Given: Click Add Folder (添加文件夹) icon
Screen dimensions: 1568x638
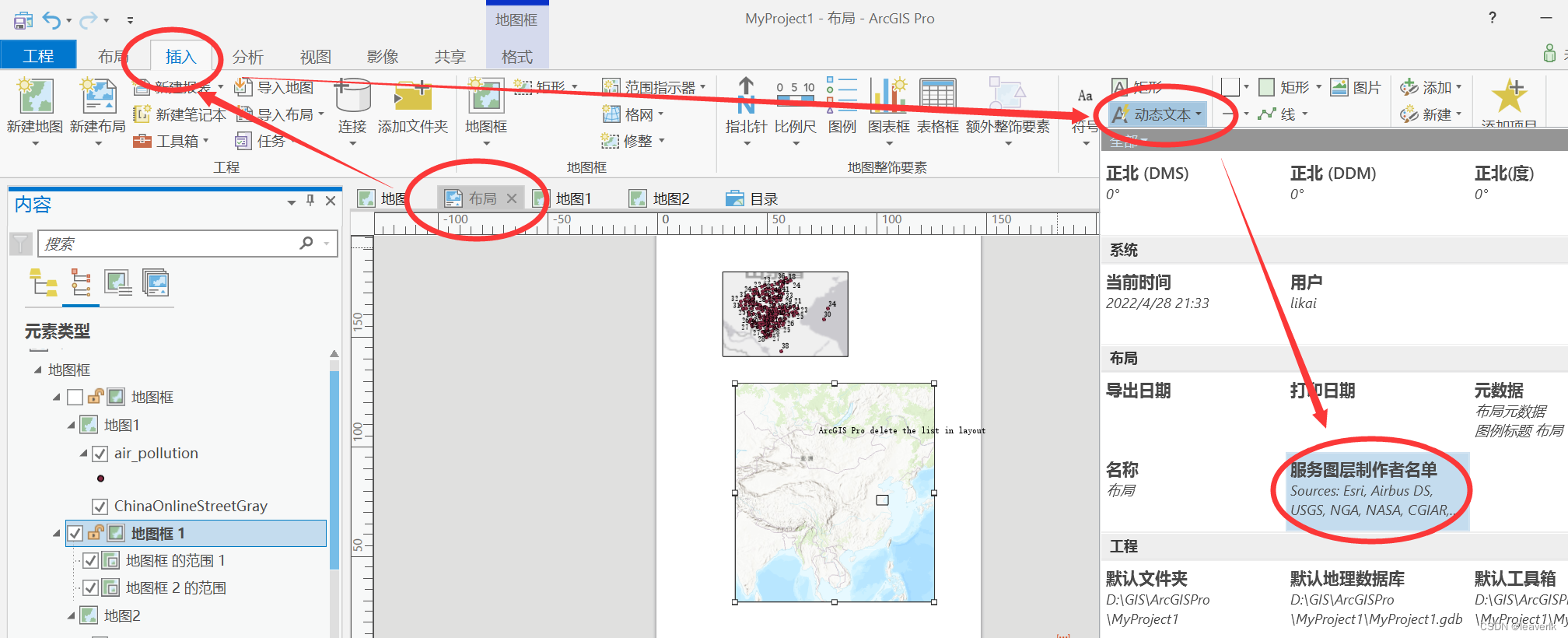Looking at the screenshot, I should coord(413,96).
